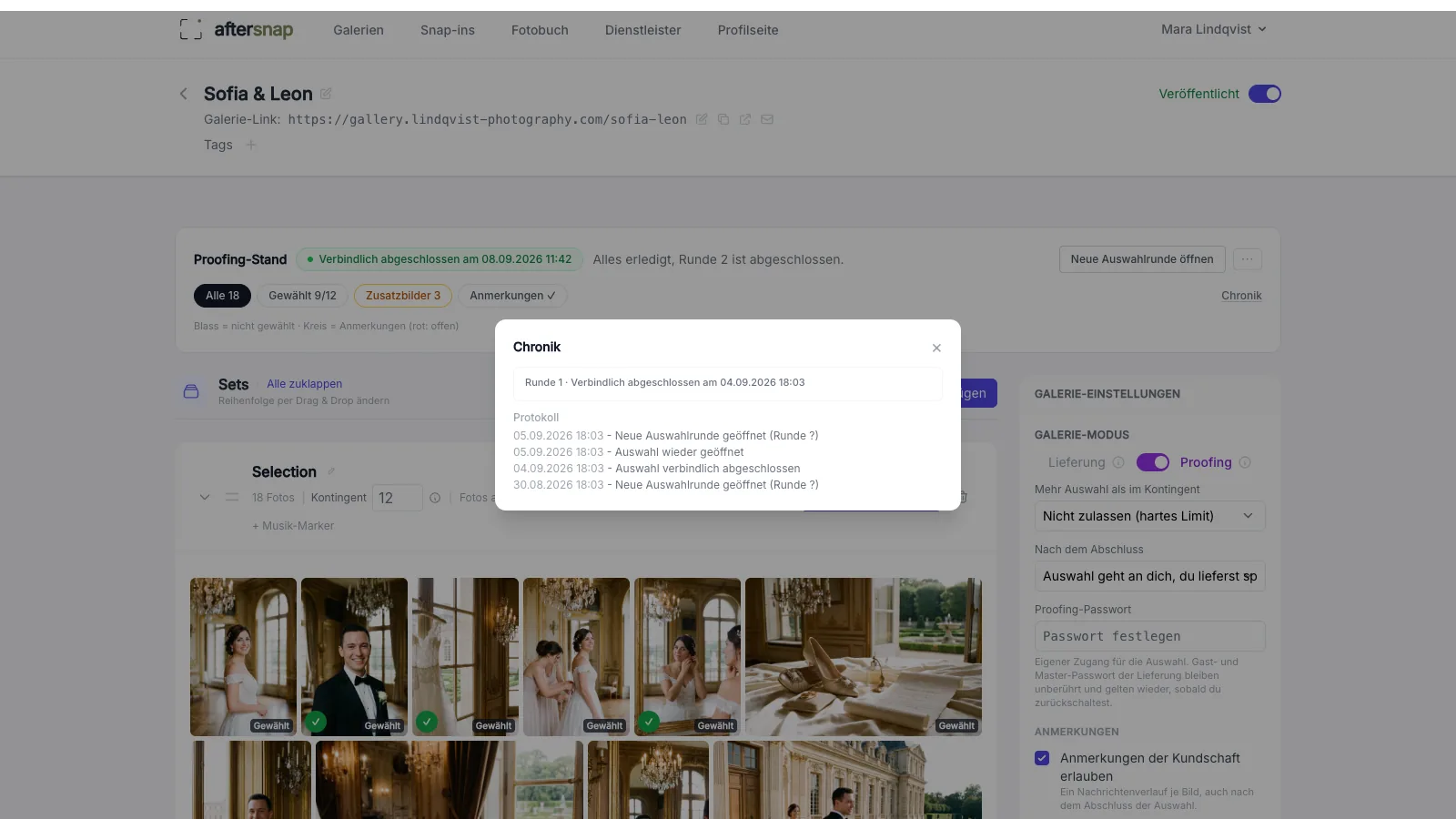
Task: Open the Nicht zulassen (hartes Limit) dropdown
Action: click(1149, 516)
